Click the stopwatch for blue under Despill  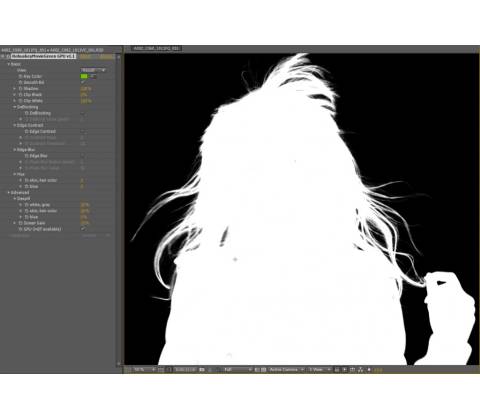coord(26,217)
